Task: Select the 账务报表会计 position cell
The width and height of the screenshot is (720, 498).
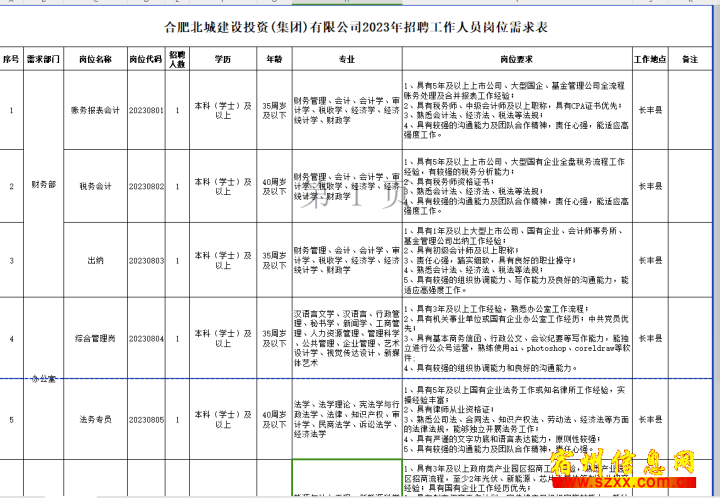Action: 96,110
